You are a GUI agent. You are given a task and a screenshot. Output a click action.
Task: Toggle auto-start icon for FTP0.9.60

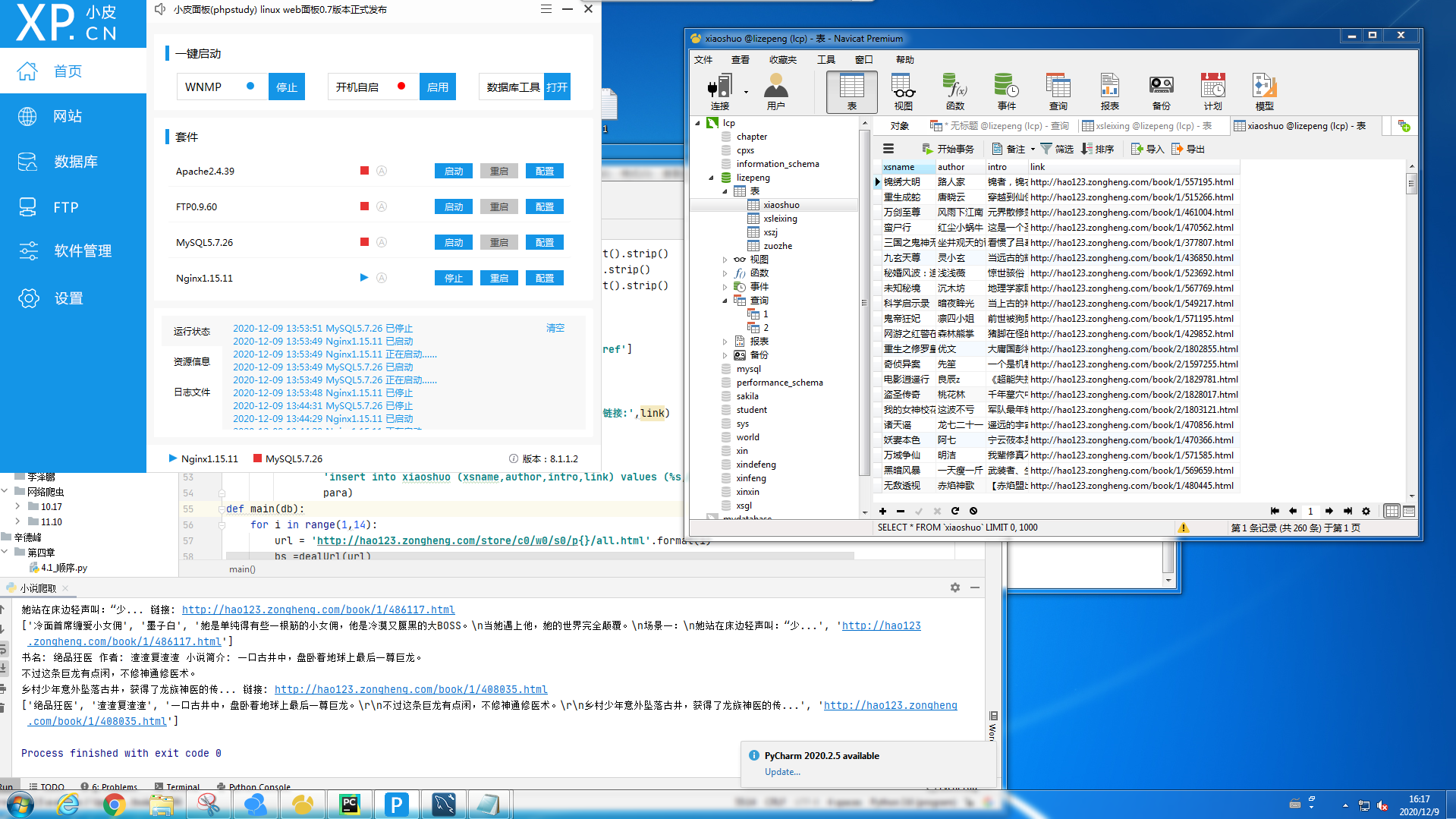[382, 206]
